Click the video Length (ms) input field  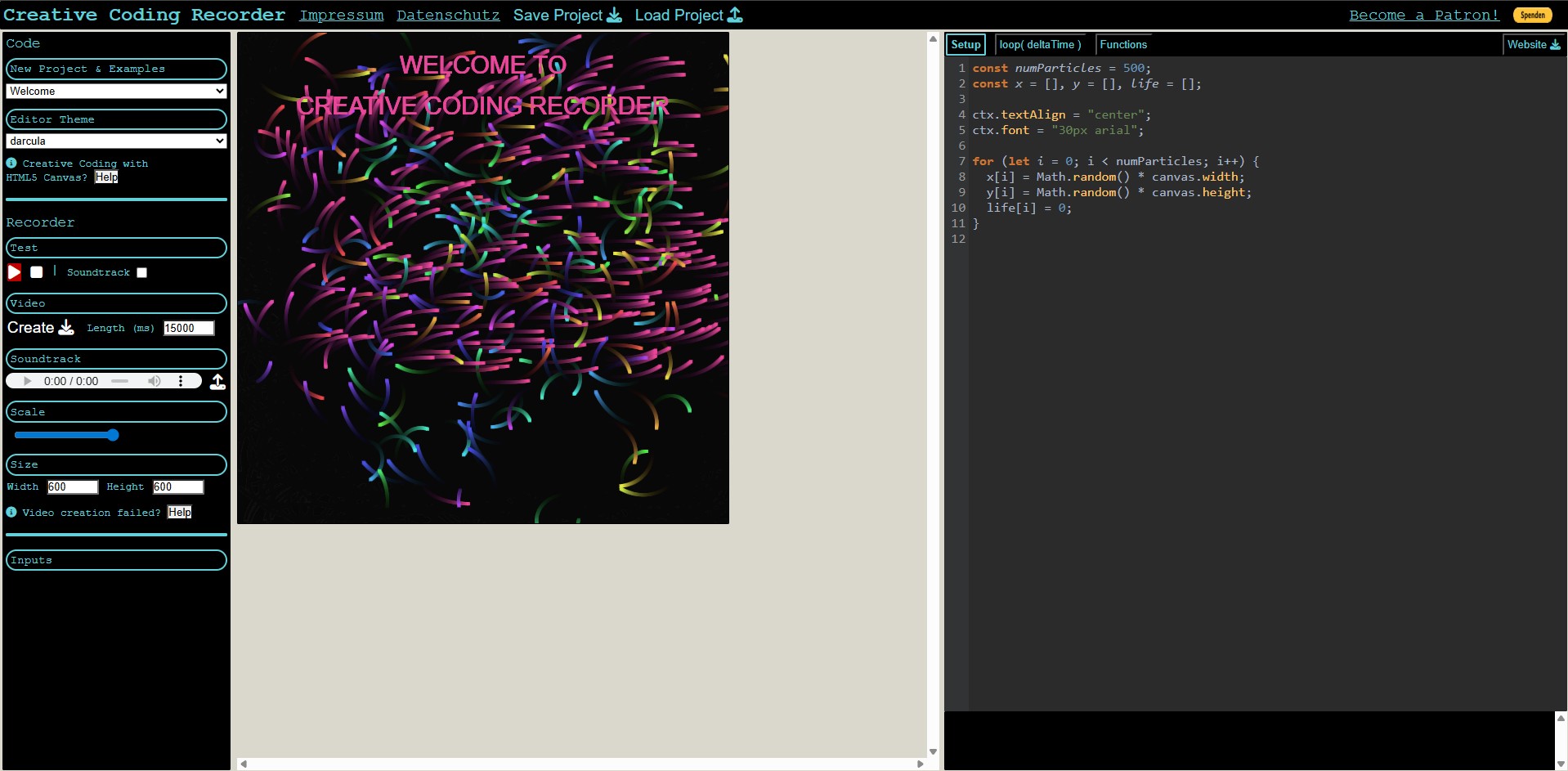point(188,328)
